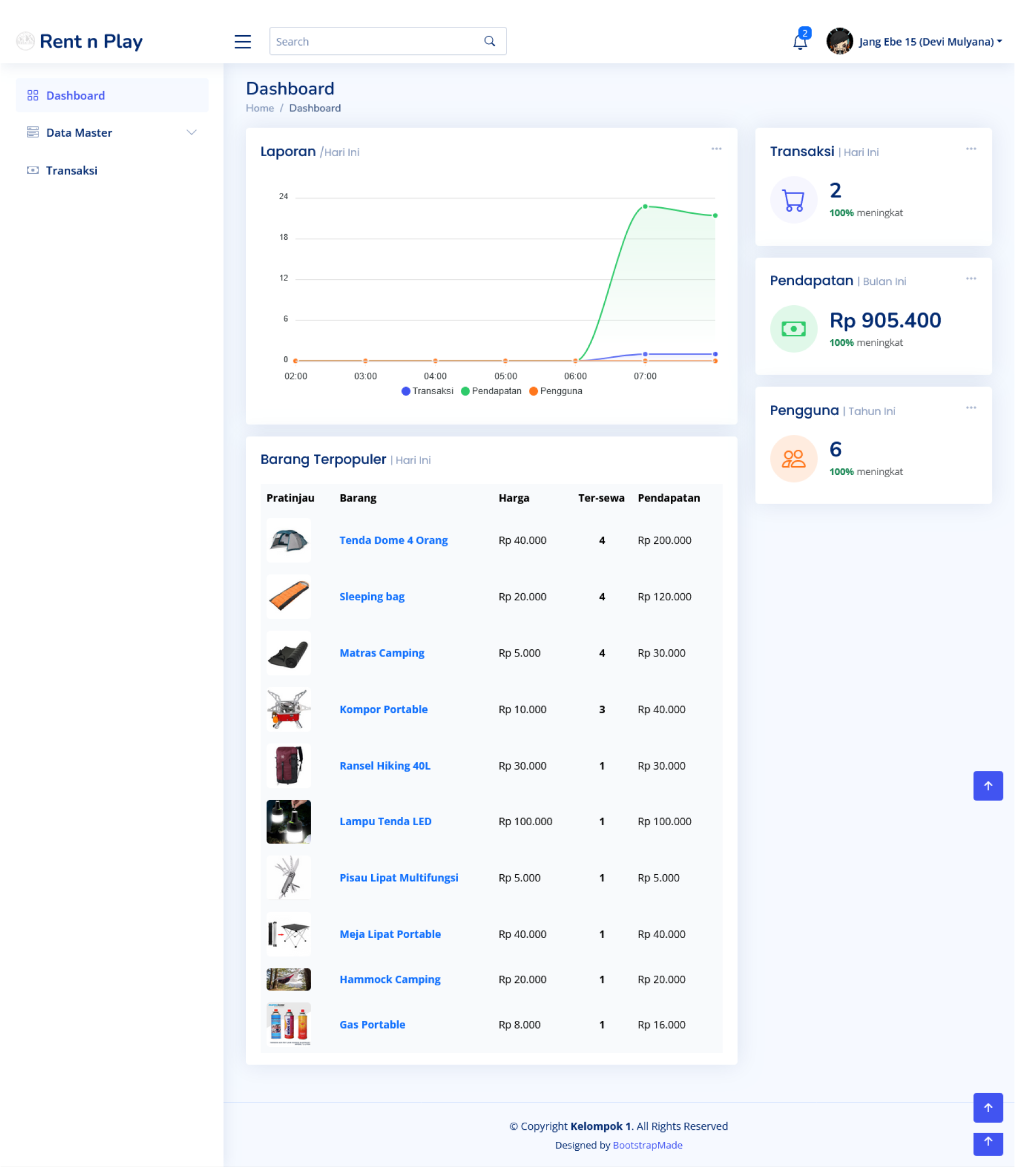Click the money icon in Pendapatan card
Image resolution: width=1026 pixels, height=1176 pixels.
click(793, 329)
